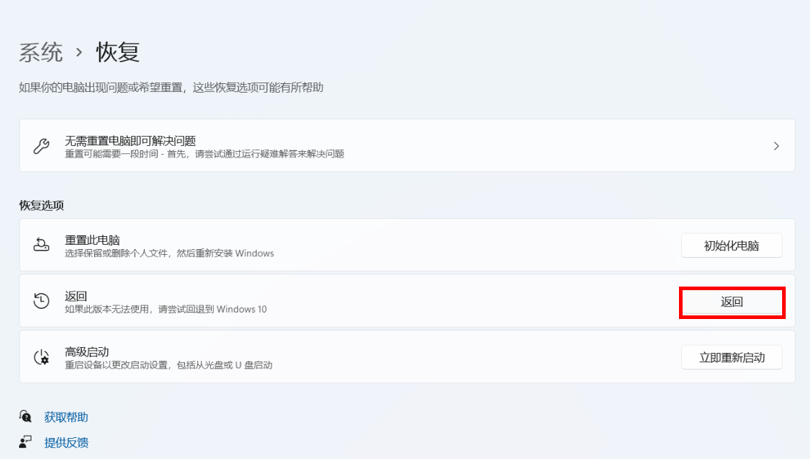Click the Get help (获取帮助) icon
Image resolution: width=810 pixels, height=459 pixels.
tap(26, 417)
